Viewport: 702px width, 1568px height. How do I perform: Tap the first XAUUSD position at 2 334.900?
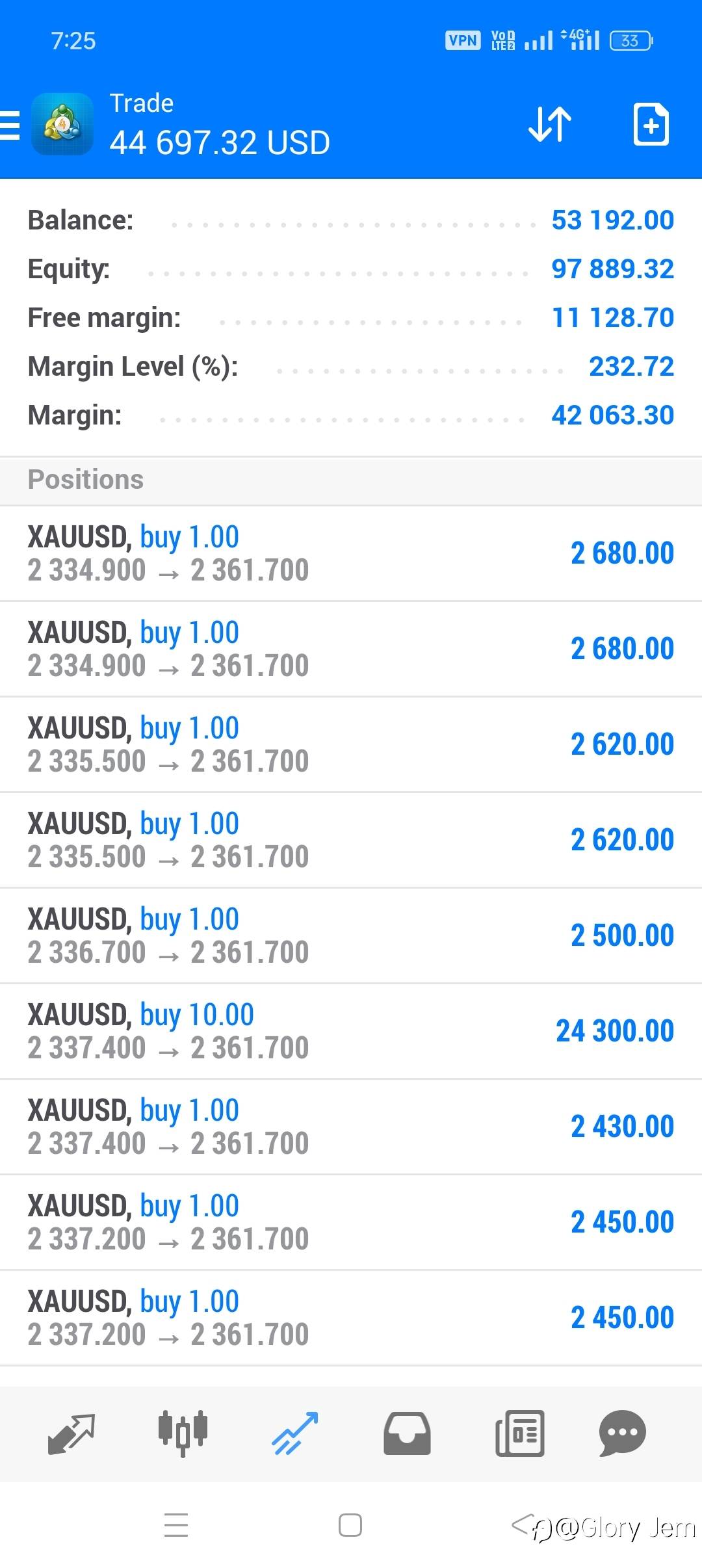pyautogui.click(x=351, y=553)
